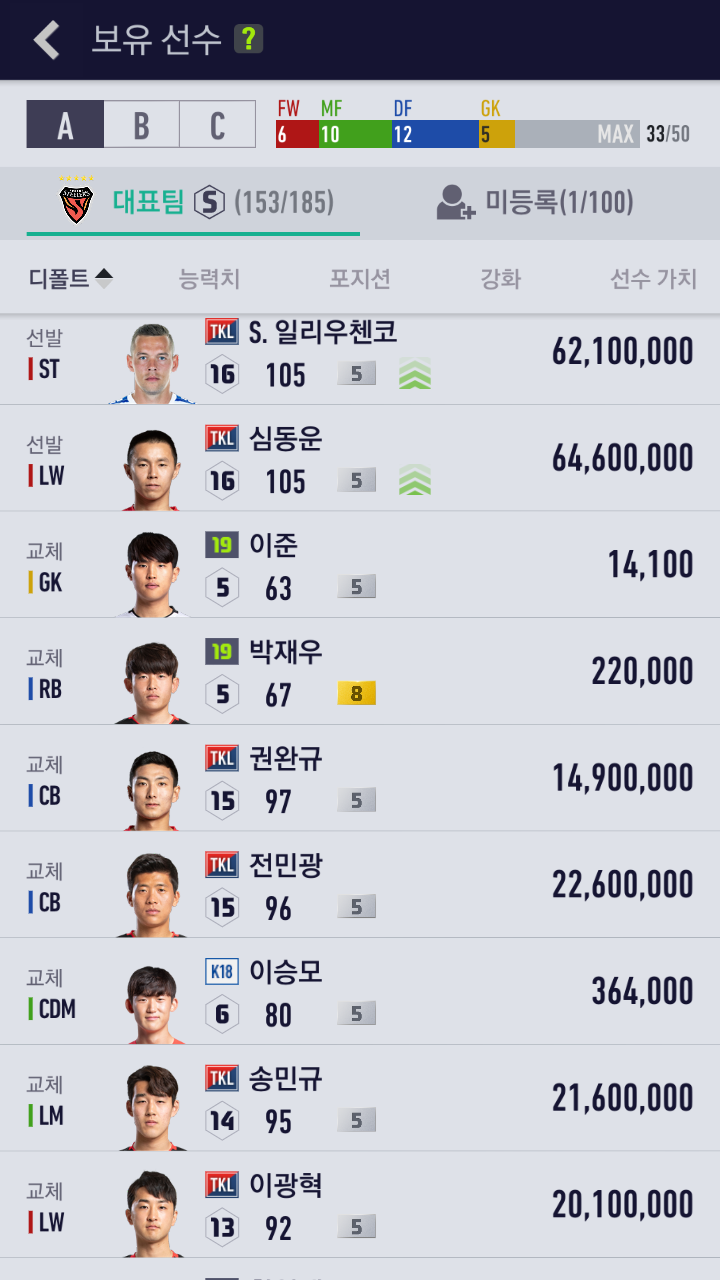This screenshot has height=1280, width=720.
Task: Tap the TKL badge of 심동운
Action: pyautogui.click(x=222, y=438)
